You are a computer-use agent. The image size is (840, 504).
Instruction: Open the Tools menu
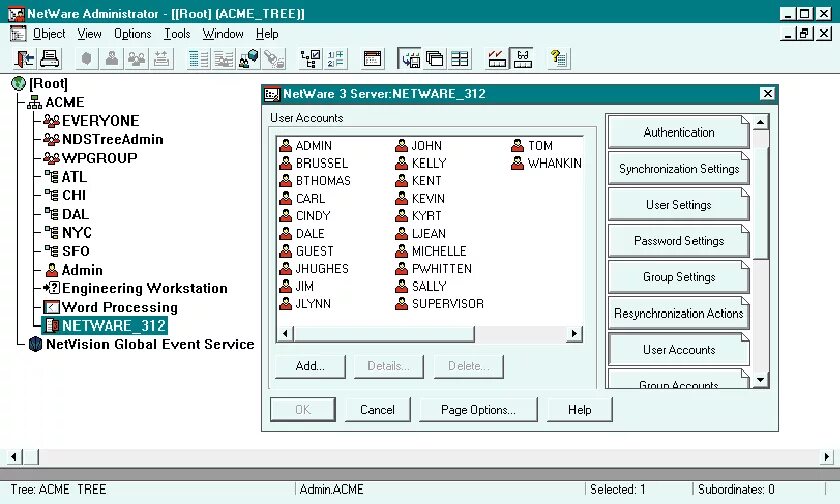[x=177, y=34]
